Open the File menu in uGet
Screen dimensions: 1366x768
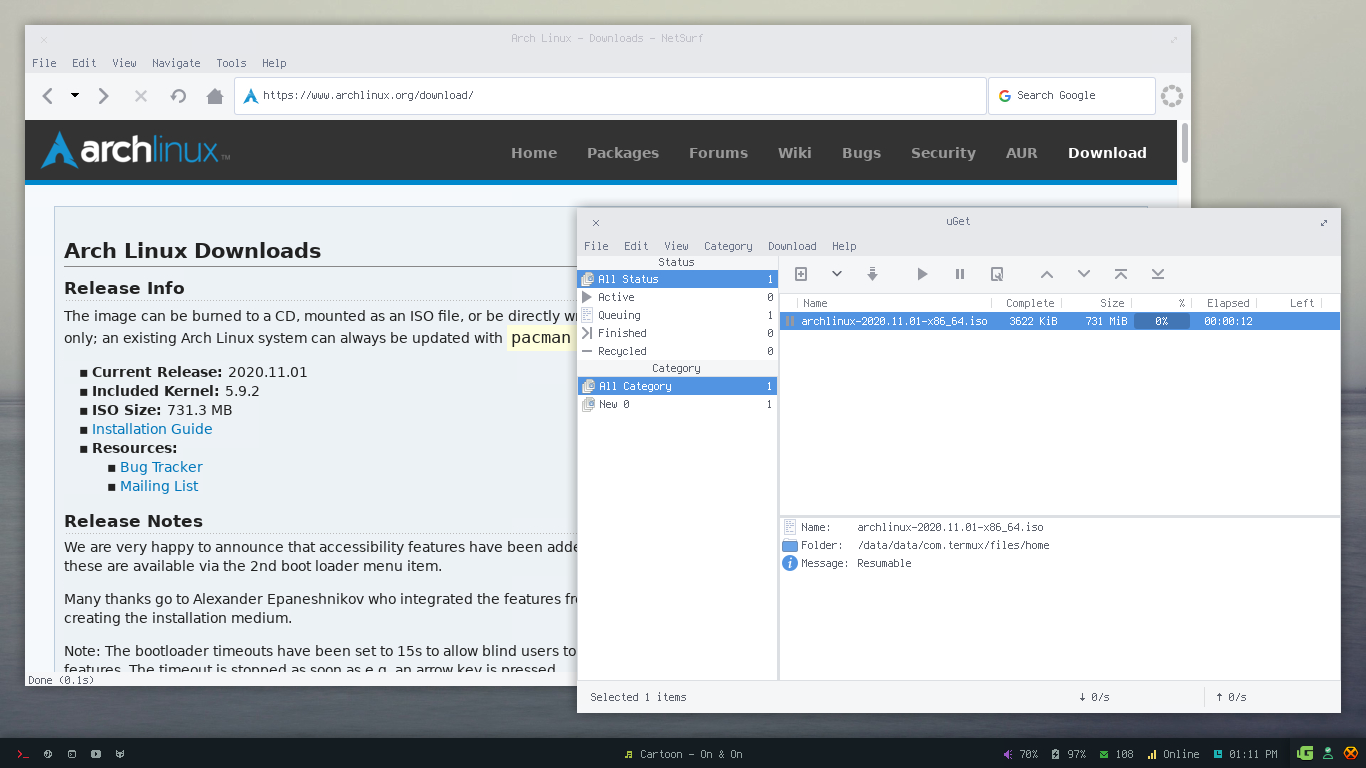click(596, 246)
